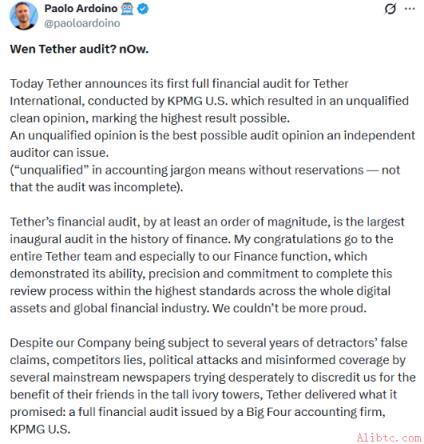Click the line starting "Tether's financial audit"

207,222
